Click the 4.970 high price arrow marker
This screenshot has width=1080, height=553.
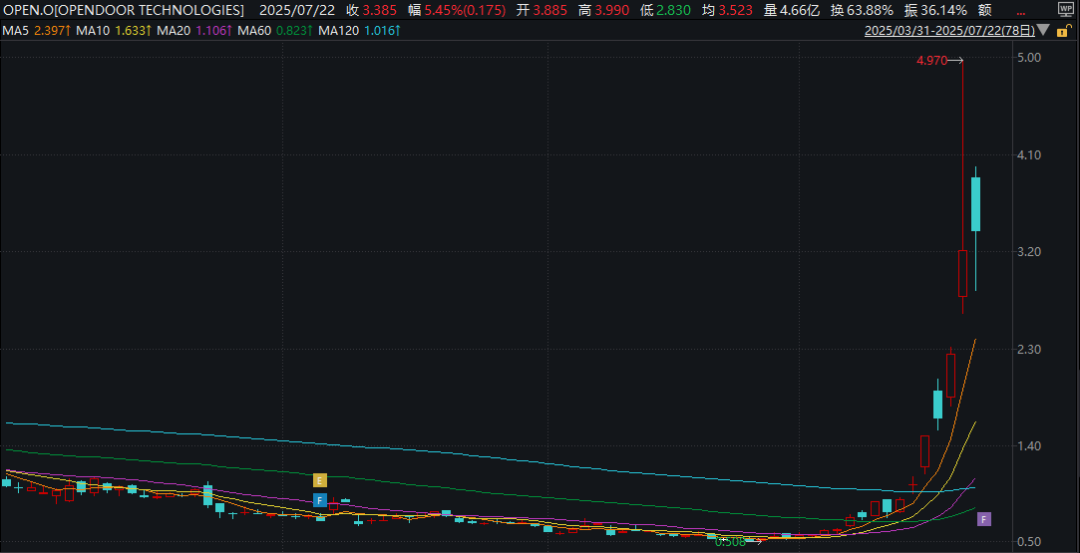[x=939, y=61]
